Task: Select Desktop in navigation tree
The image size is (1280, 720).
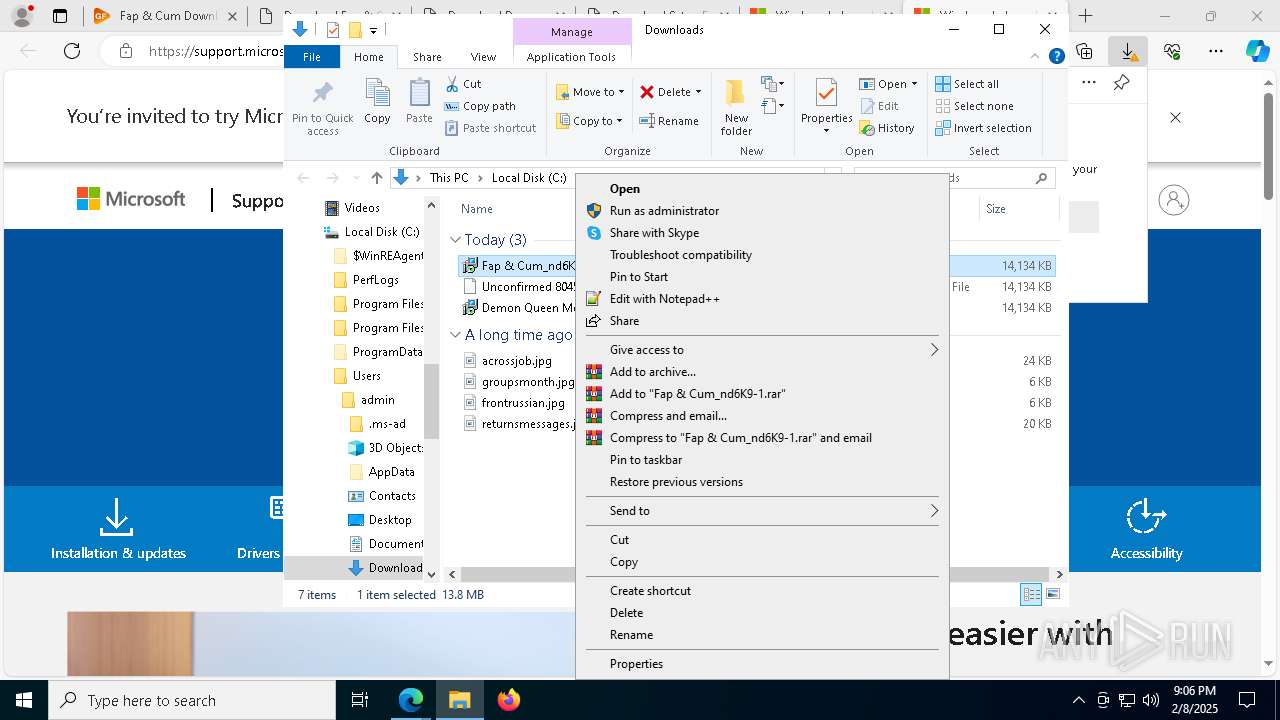Action: [390, 520]
